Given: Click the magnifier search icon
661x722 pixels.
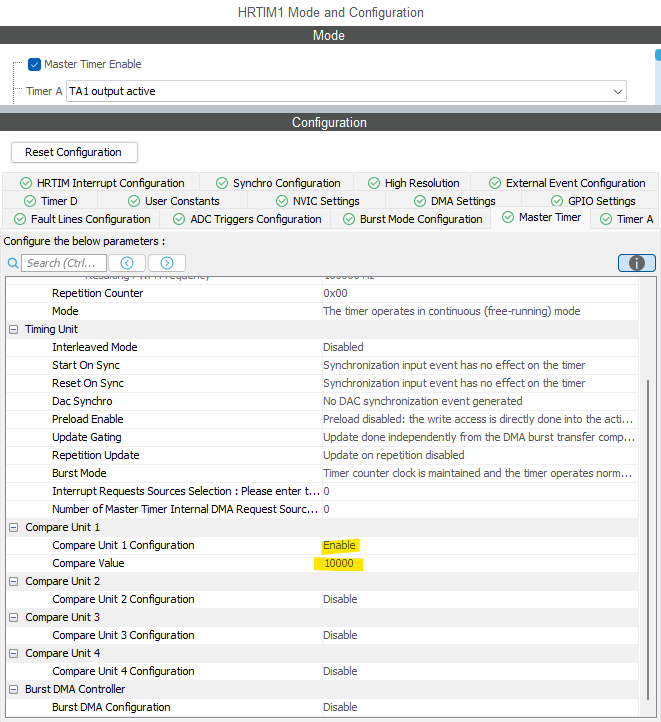Looking at the screenshot, I should (x=13, y=263).
